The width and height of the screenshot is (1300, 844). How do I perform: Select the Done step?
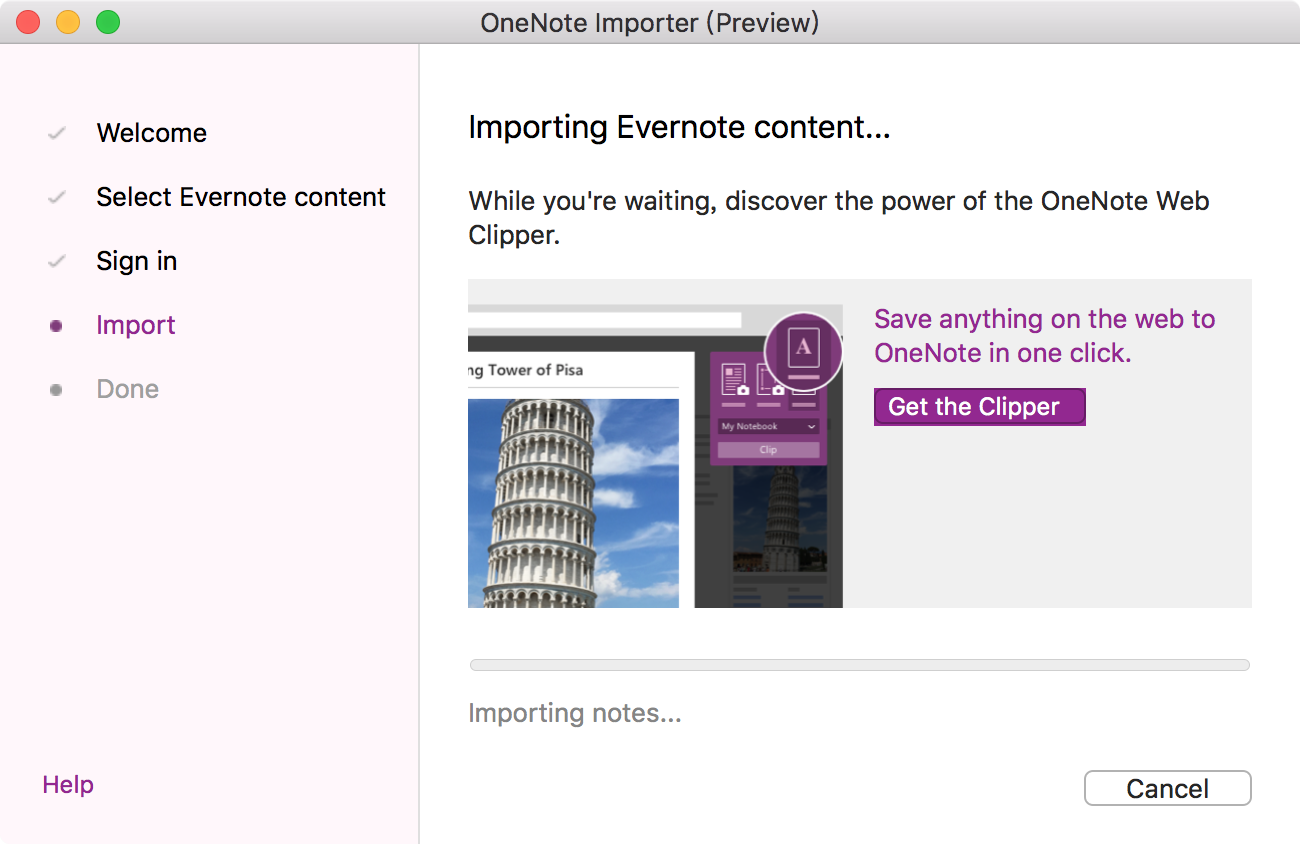pyautogui.click(x=127, y=389)
